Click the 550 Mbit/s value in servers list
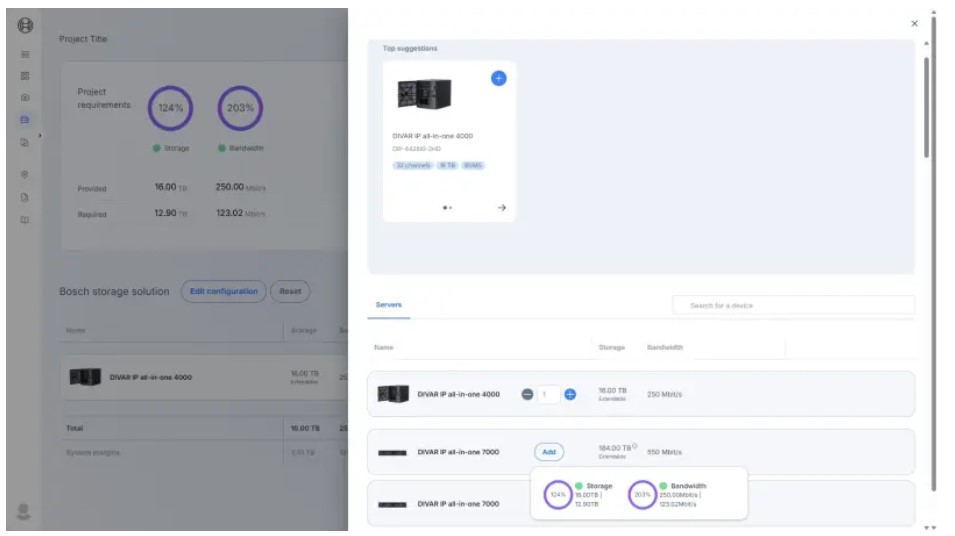Viewport: 955px width, 536px height. click(664, 452)
